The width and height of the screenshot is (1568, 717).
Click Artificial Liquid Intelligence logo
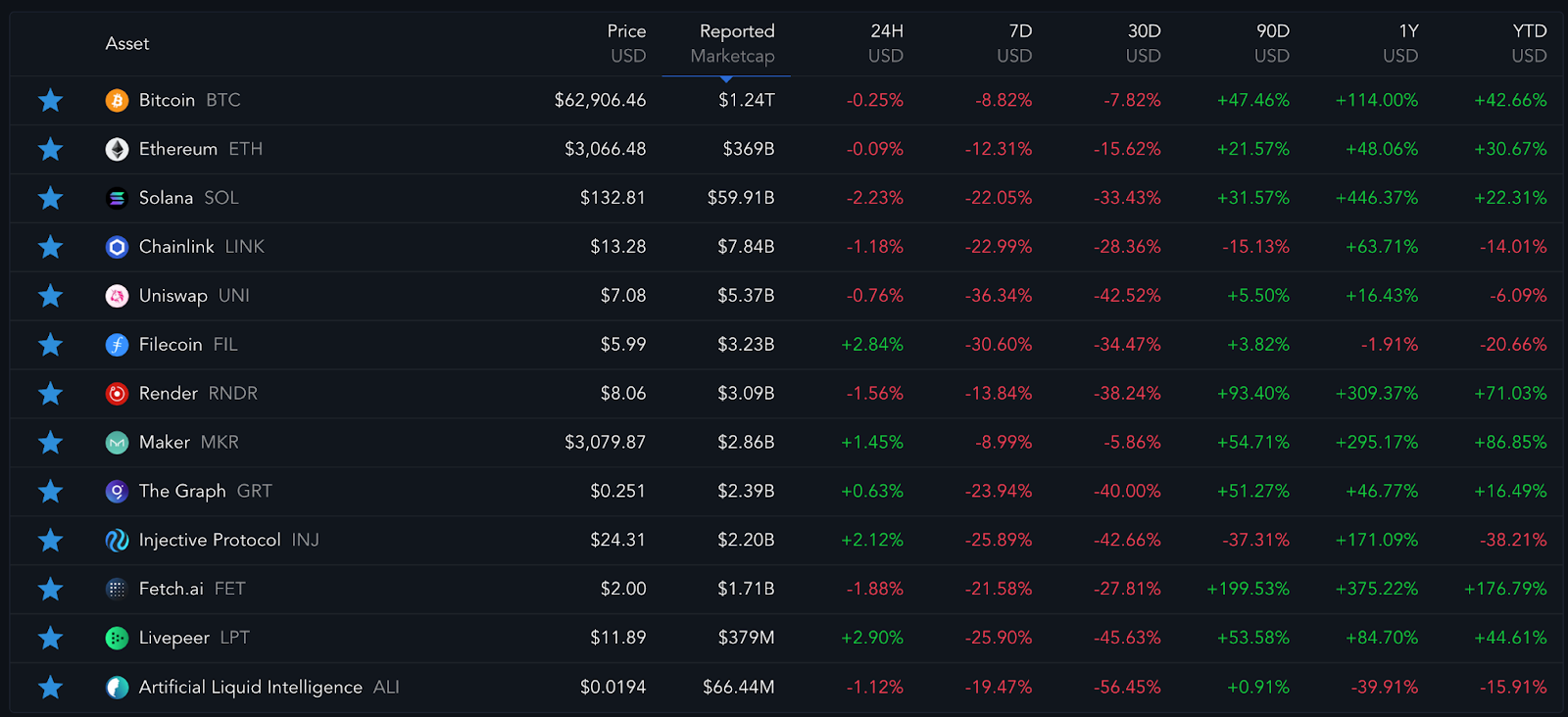(117, 687)
